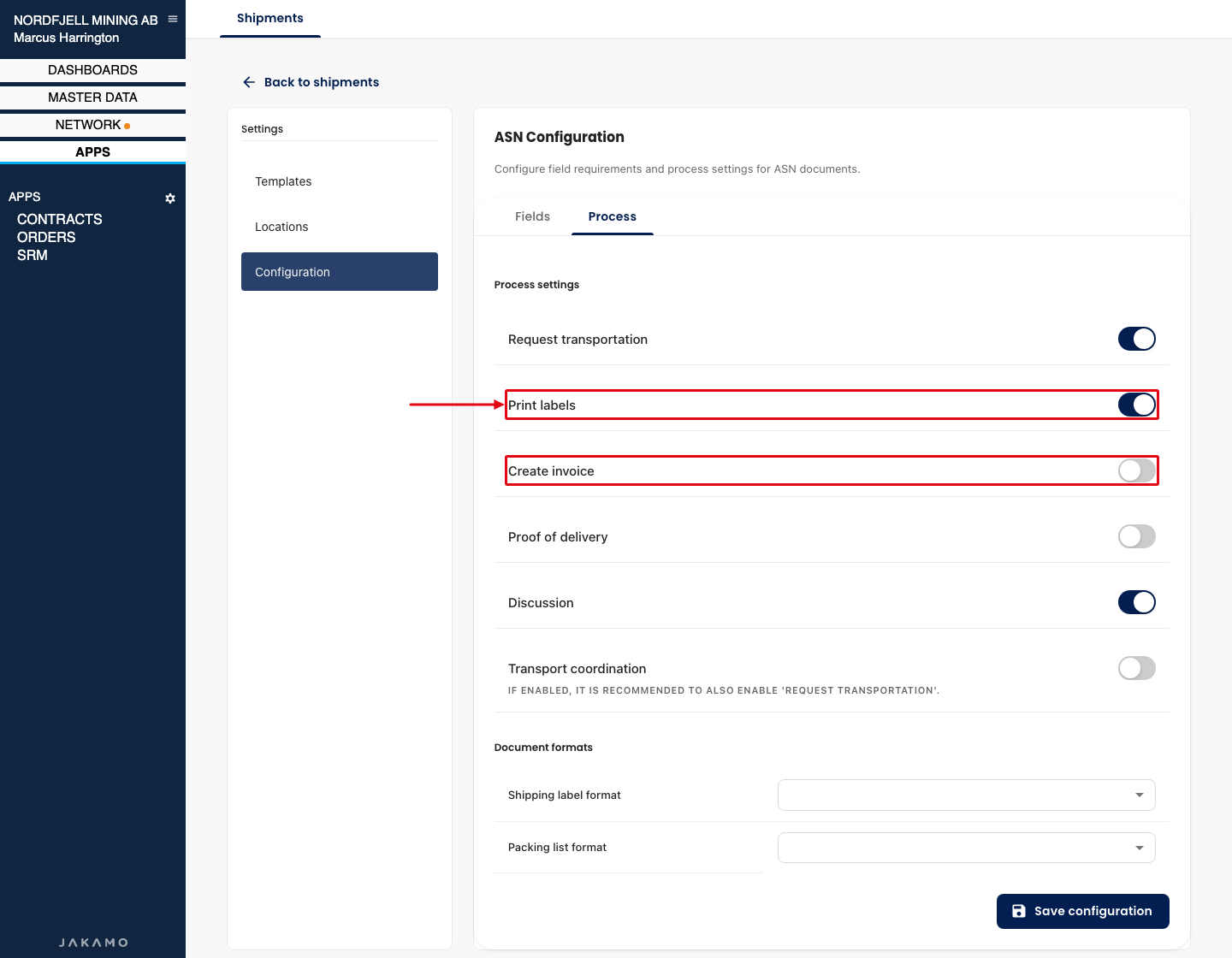Turn on Proof of delivery
Viewport: 1232px width, 958px height.
[x=1137, y=536]
